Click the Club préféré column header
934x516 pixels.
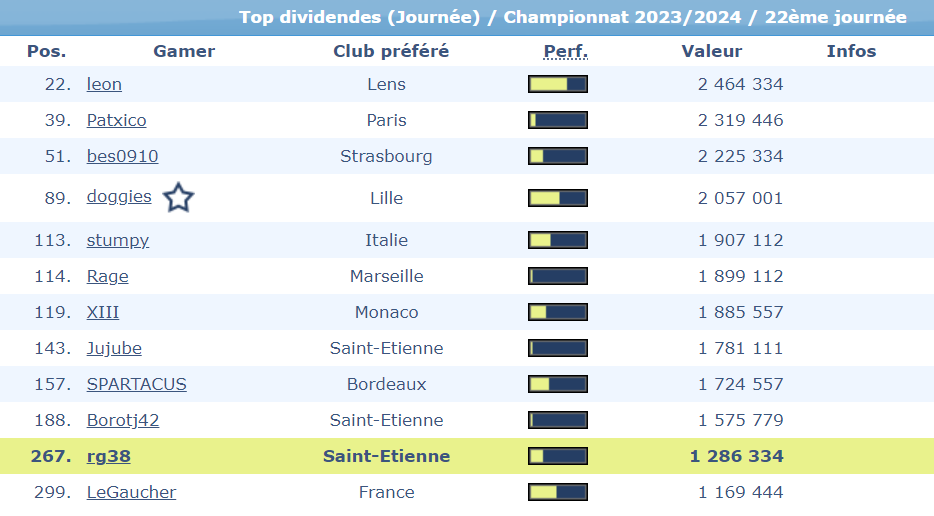click(391, 51)
